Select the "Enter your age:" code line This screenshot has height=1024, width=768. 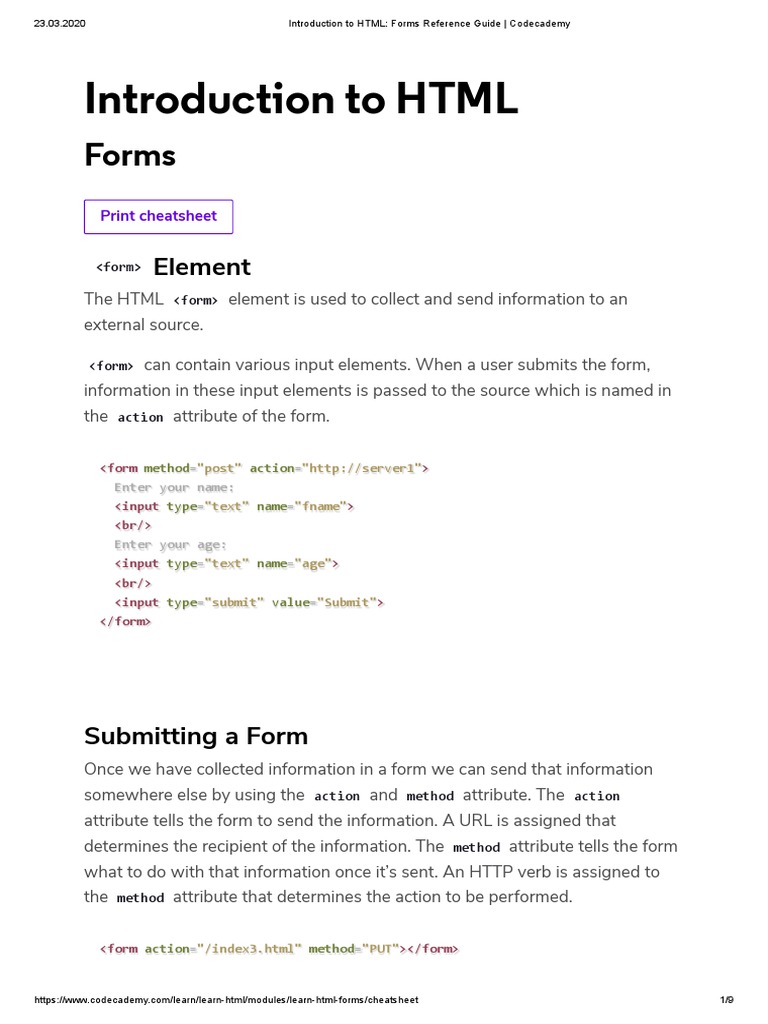170,545
